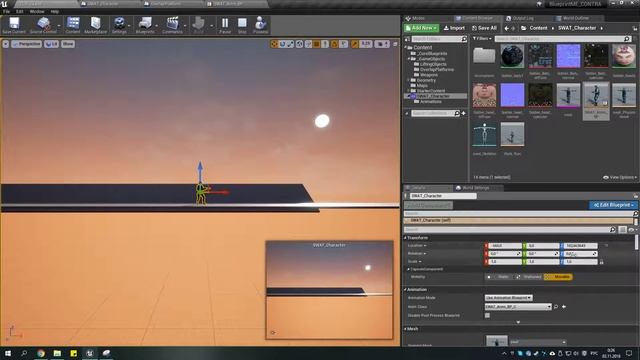Image resolution: width=640 pixels, height=360 pixels.
Task: Open the Marketplace from the toolbar
Action: coord(96,25)
